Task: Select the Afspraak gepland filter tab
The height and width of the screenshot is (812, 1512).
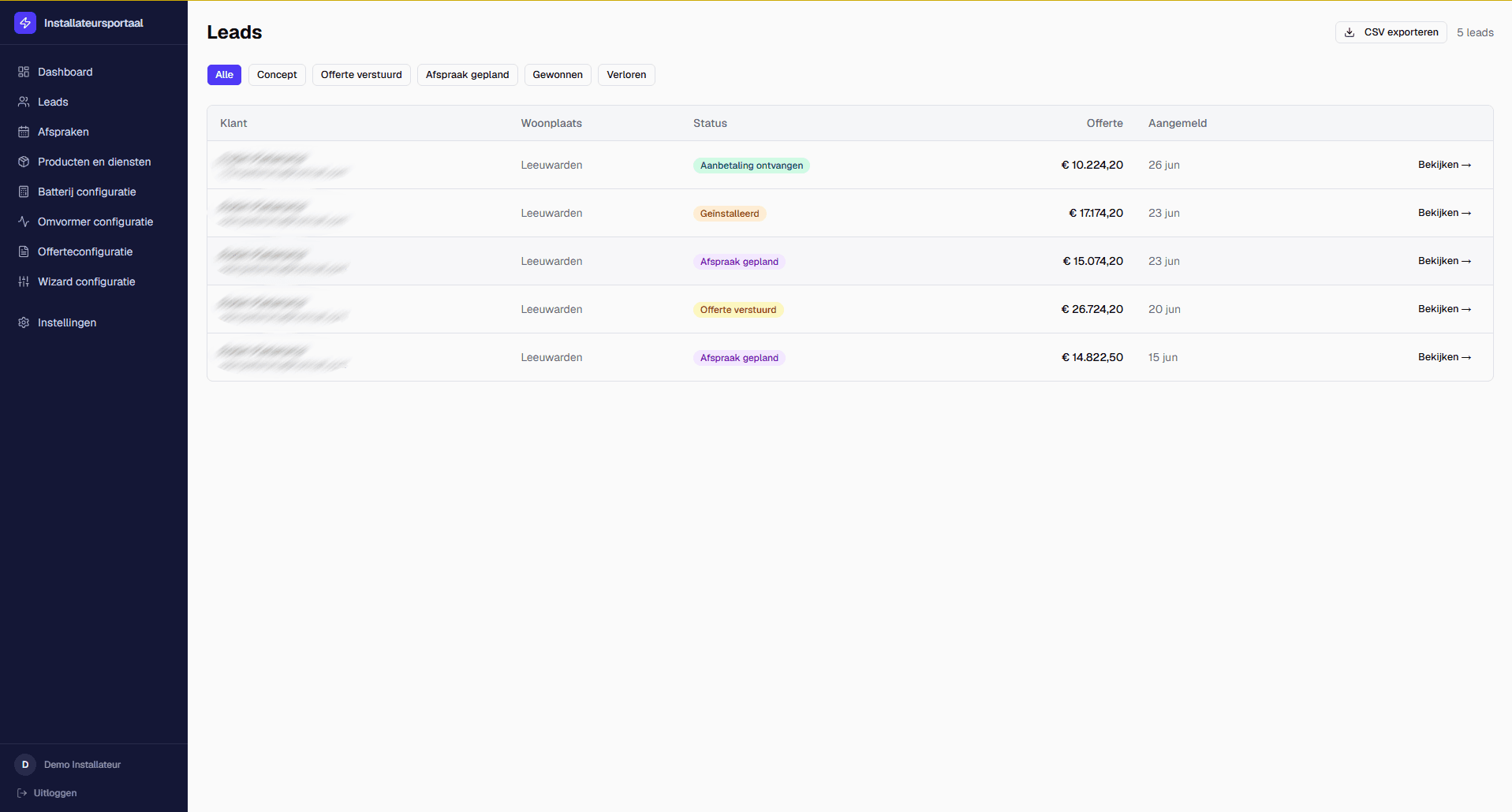Action: [468, 75]
